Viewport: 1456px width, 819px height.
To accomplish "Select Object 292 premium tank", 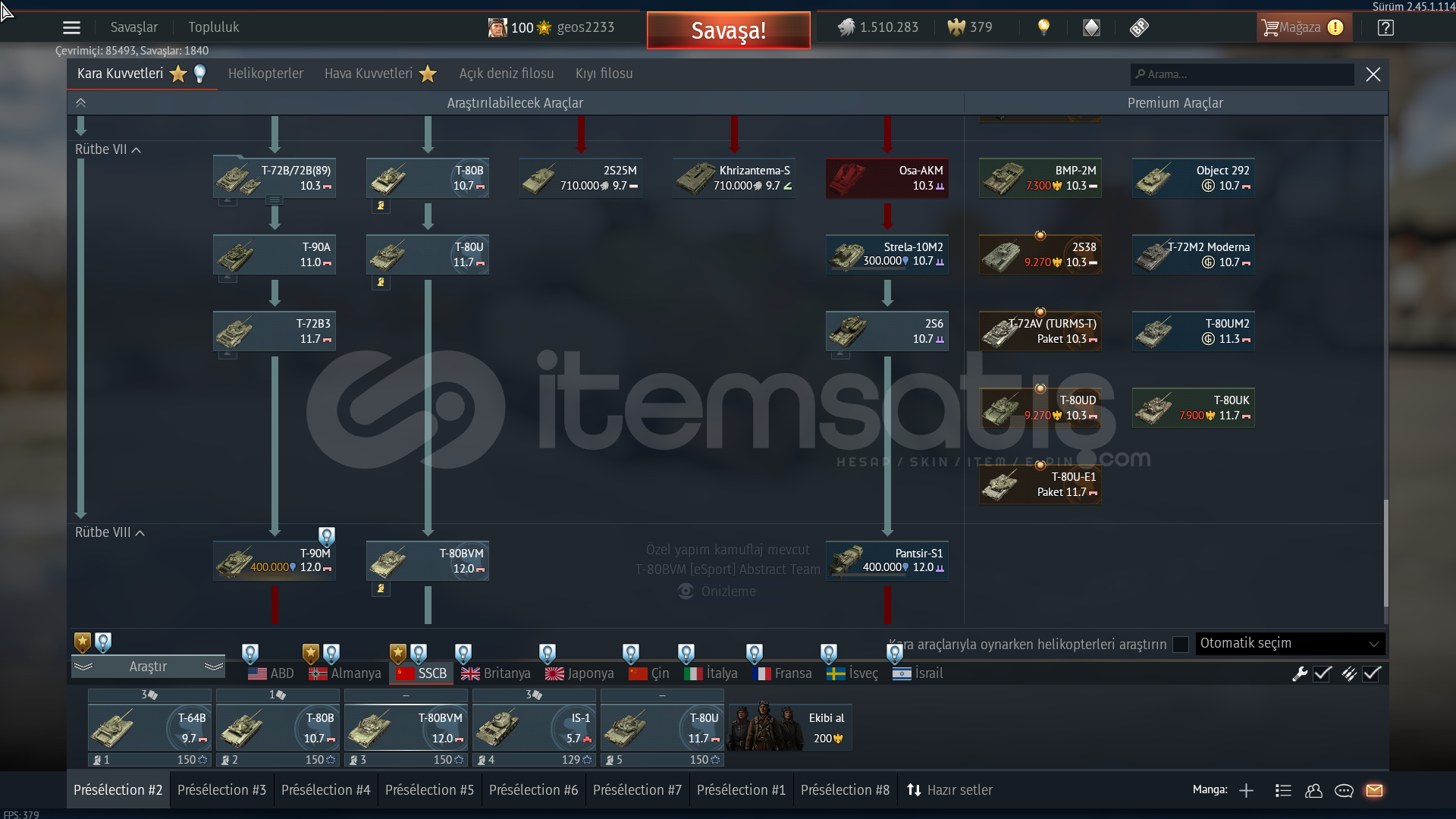I will (x=1194, y=178).
